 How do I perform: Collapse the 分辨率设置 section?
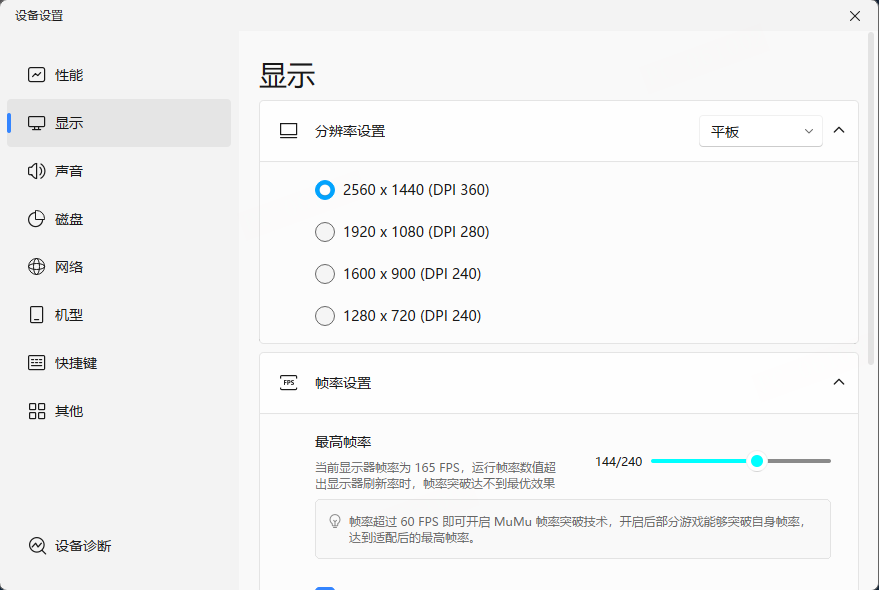(x=840, y=131)
